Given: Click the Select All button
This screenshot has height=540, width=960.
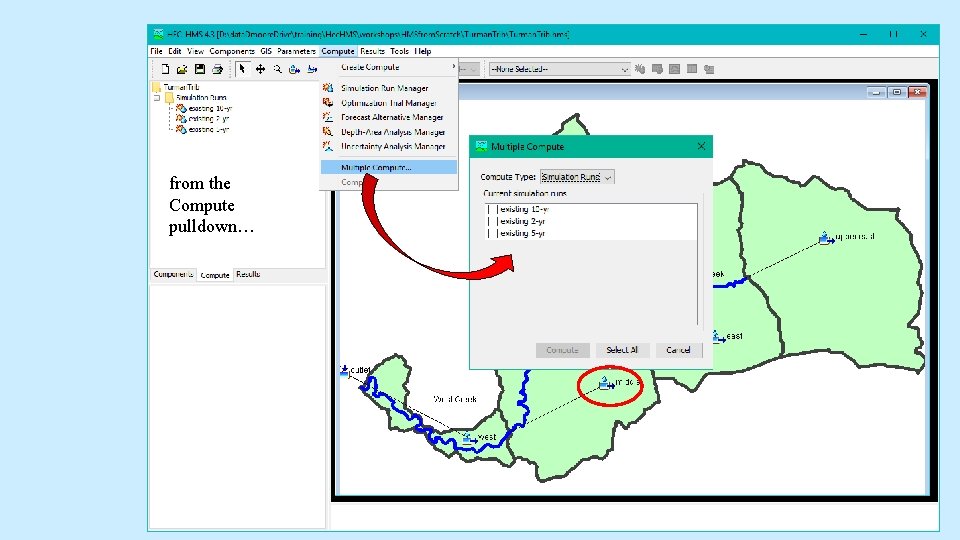Looking at the screenshot, I should [622, 350].
